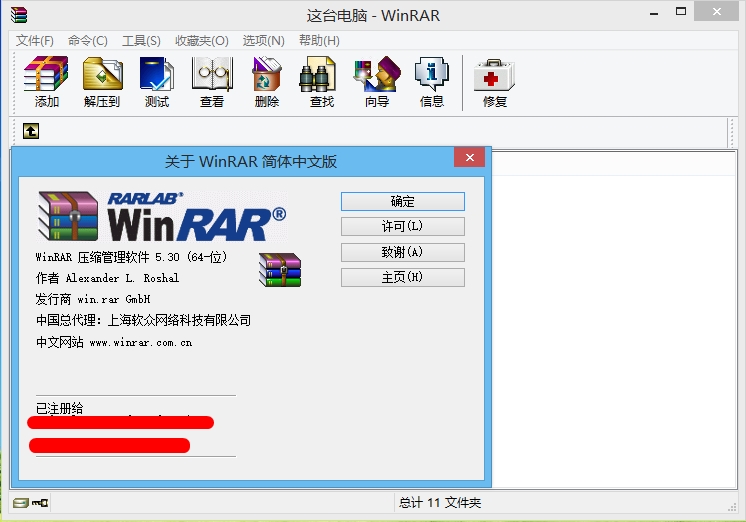Image resolution: width=746 pixels, height=522 pixels.
Task: Maximize the main WinRAR window
Action: click(681, 12)
